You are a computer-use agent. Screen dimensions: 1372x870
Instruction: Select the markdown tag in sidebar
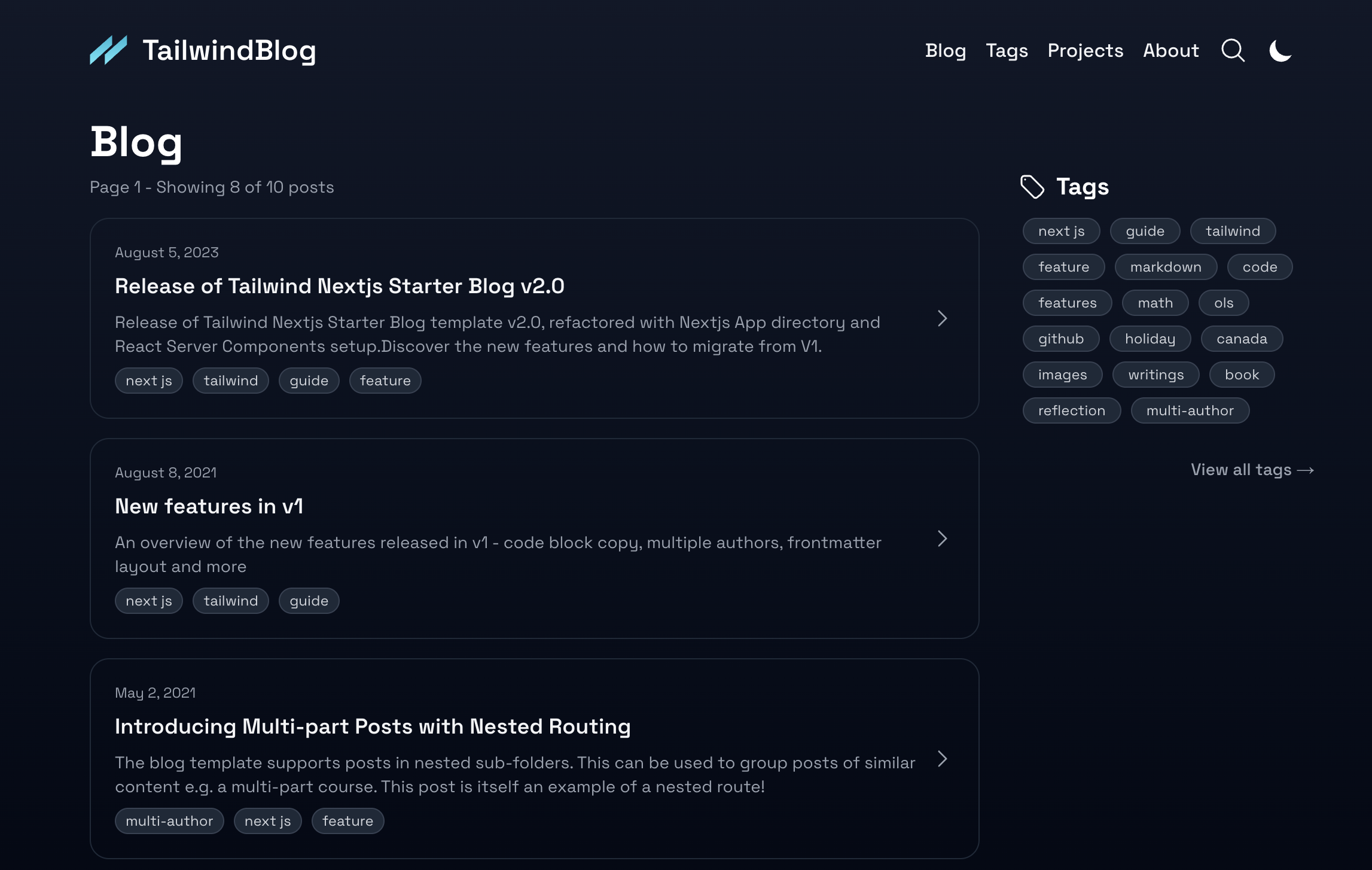(x=1165, y=267)
